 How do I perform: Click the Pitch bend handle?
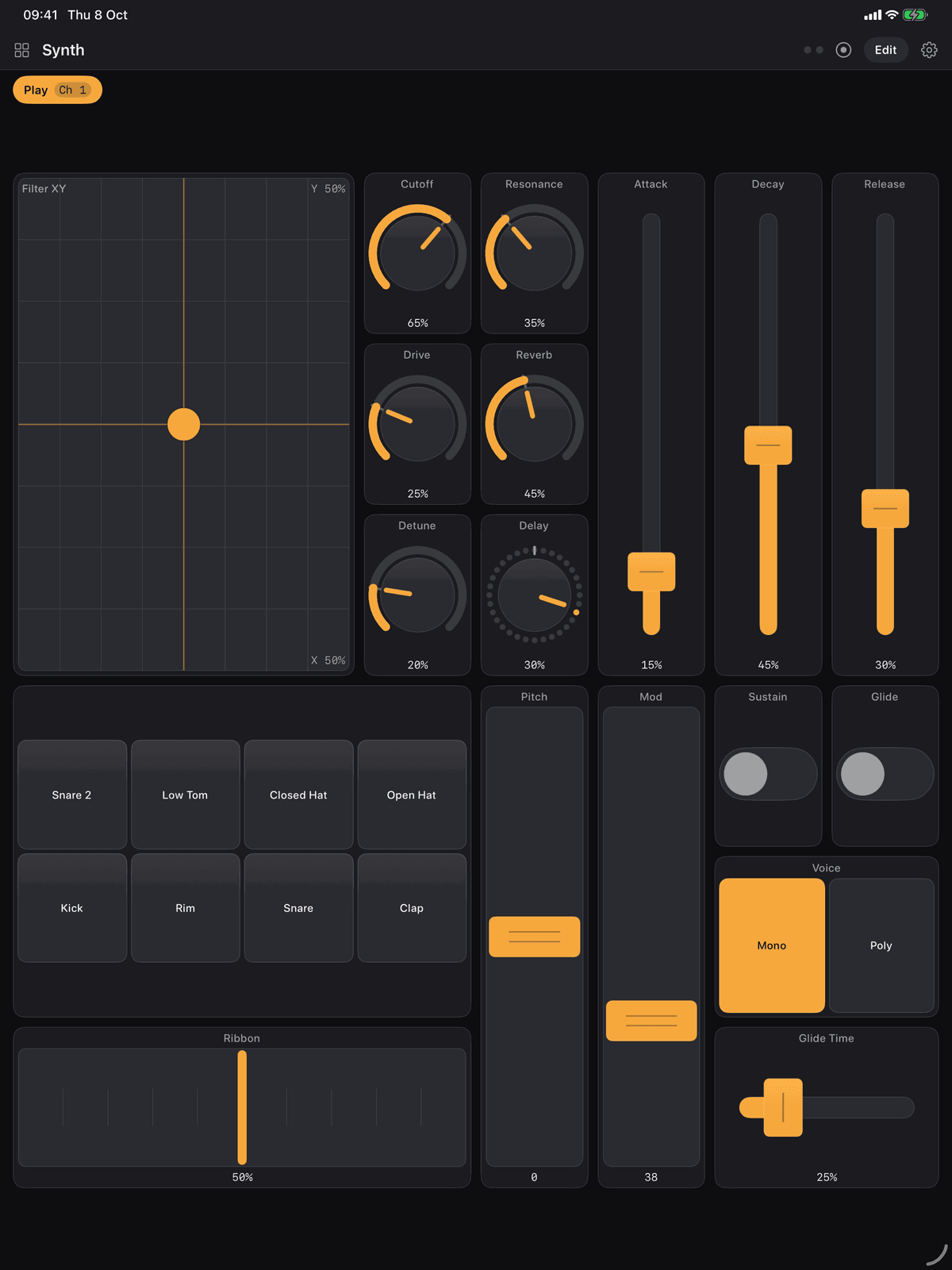pos(534,937)
